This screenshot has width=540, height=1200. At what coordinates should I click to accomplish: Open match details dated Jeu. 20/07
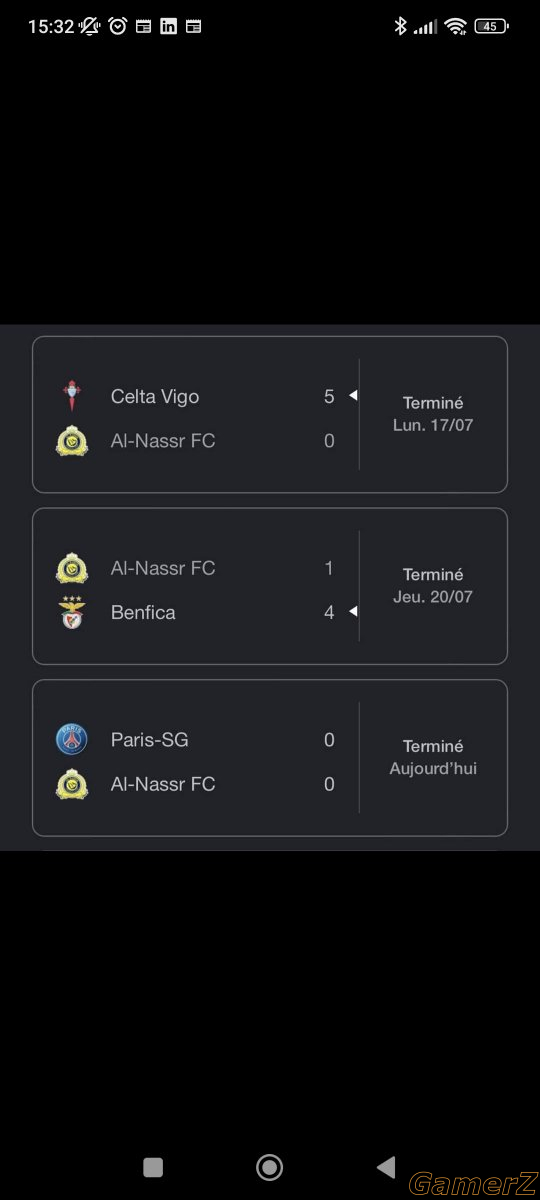(x=270, y=586)
